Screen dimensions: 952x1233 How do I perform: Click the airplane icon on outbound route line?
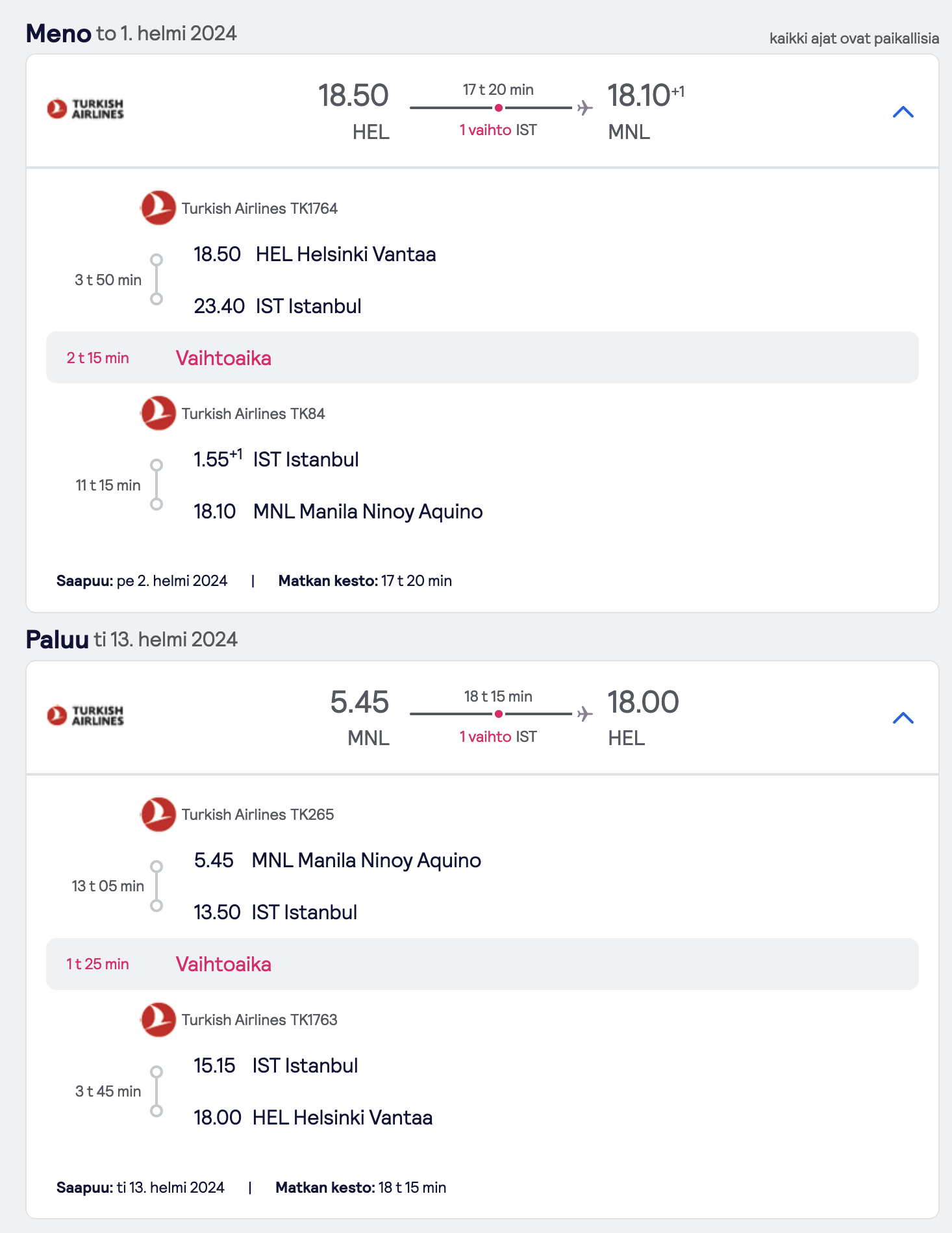coord(585,108)
